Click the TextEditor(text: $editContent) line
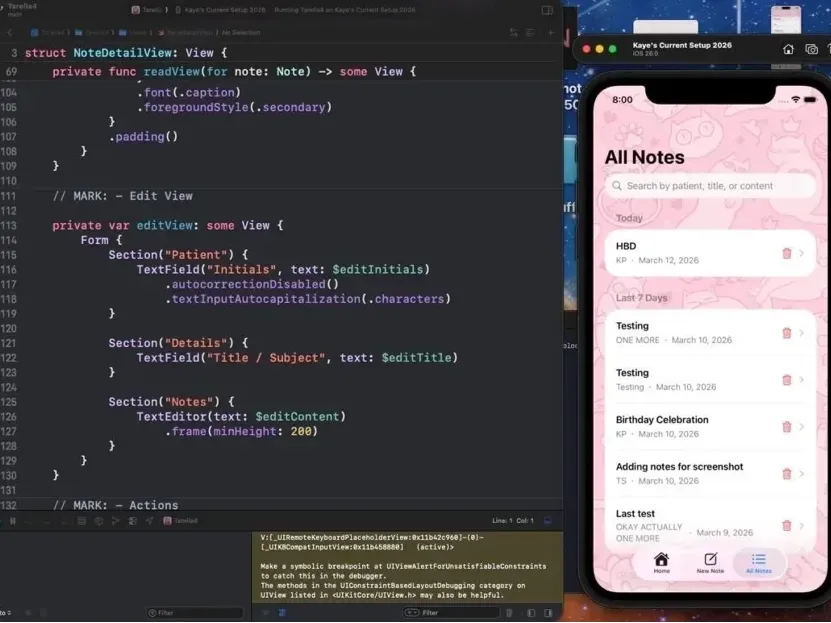831x623 pixels. [241, 417]
